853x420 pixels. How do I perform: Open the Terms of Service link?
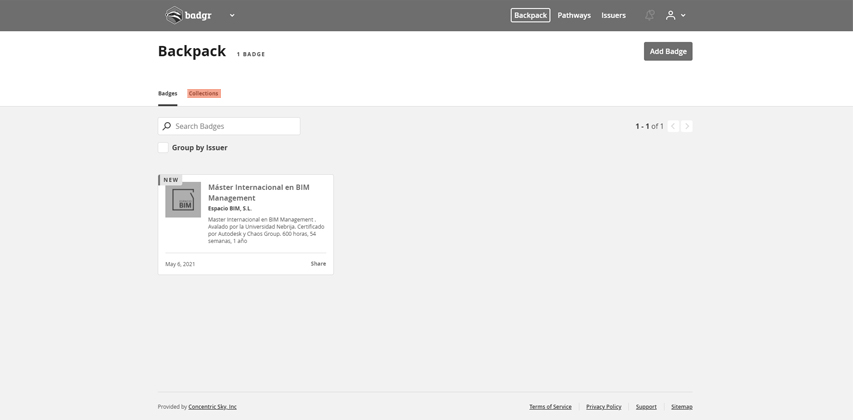pyautogui.click(x=551, y=407)
